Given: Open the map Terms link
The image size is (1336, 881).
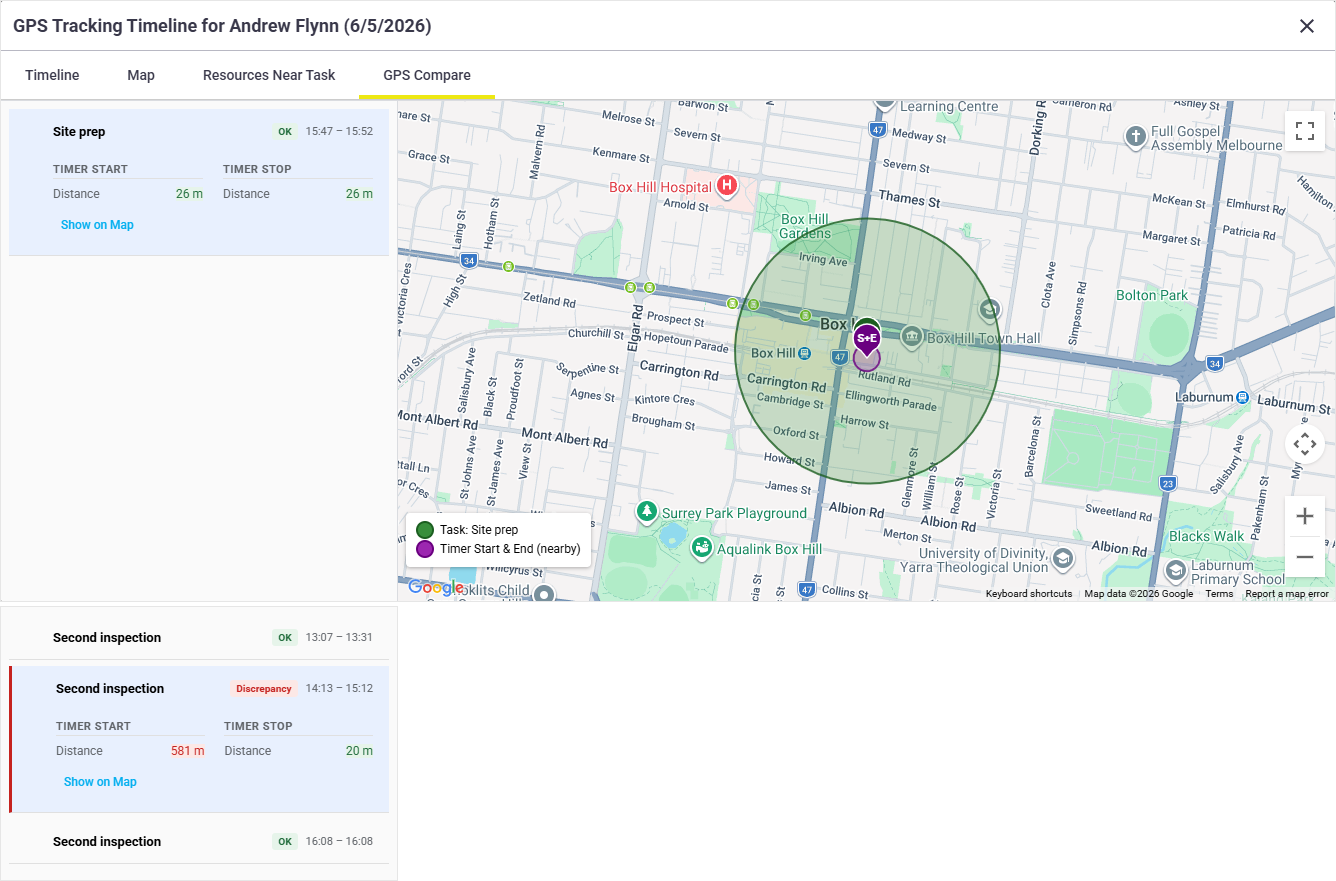Looking at the screenshot, I should click(x=1219, y=594).
